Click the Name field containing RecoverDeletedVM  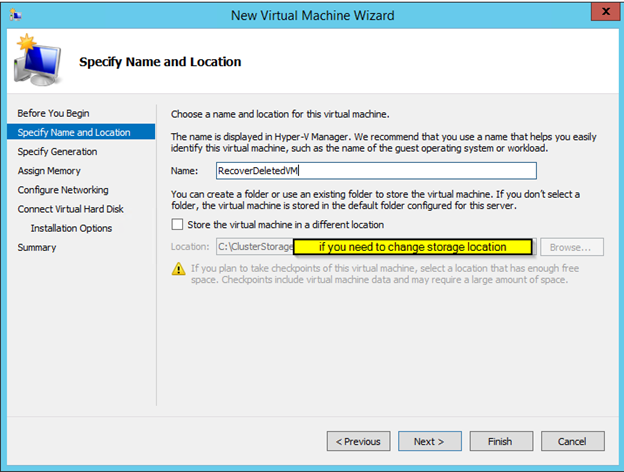pos(375,171)
